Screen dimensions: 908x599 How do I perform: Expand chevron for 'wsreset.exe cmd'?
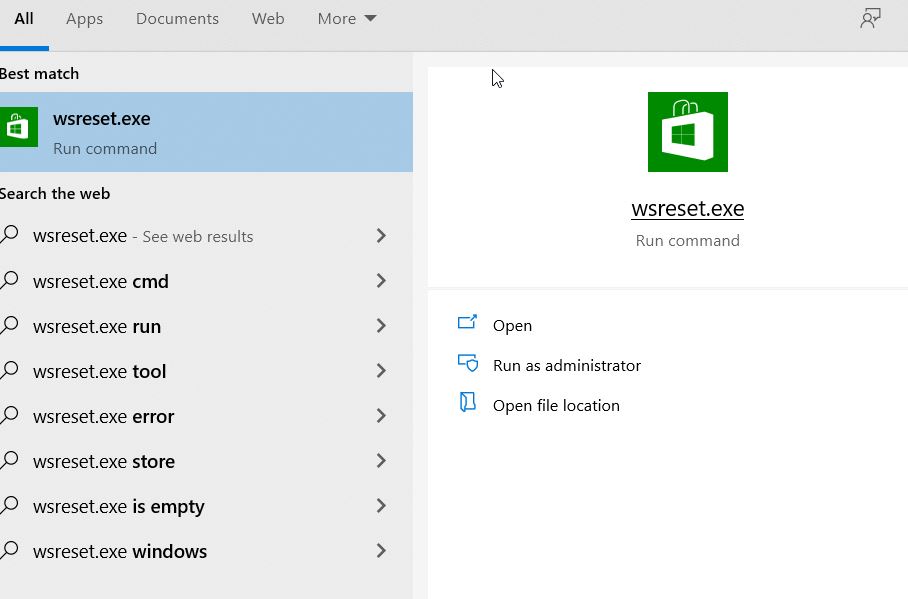381,281
